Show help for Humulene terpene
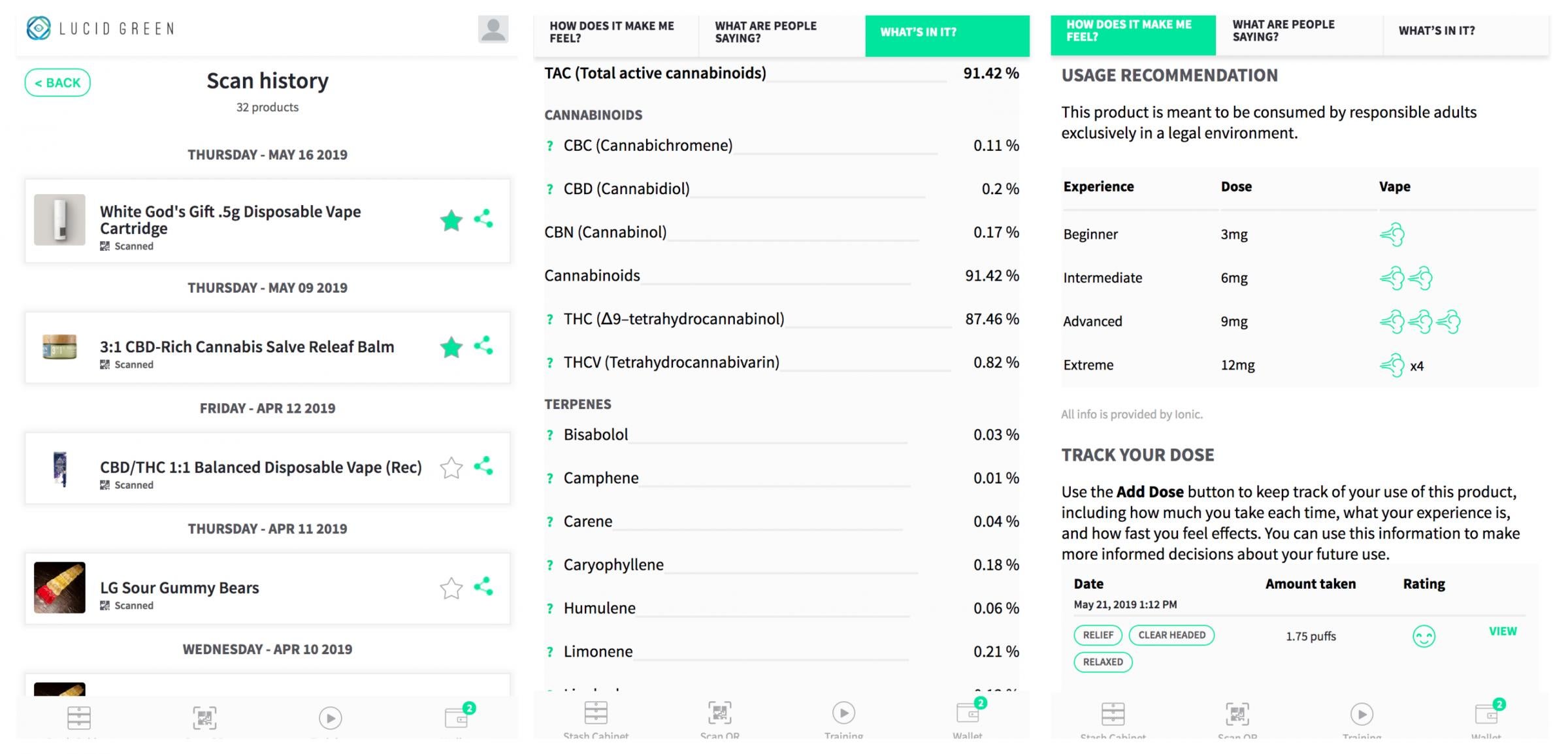This screenshot has height=754, width=1568. [549, 608]
